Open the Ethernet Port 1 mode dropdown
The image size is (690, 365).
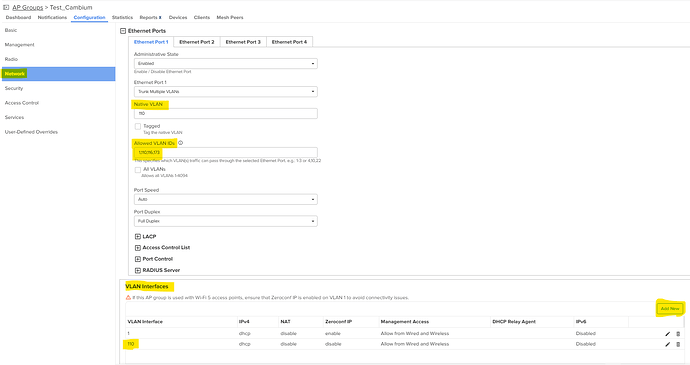(226, 92)
